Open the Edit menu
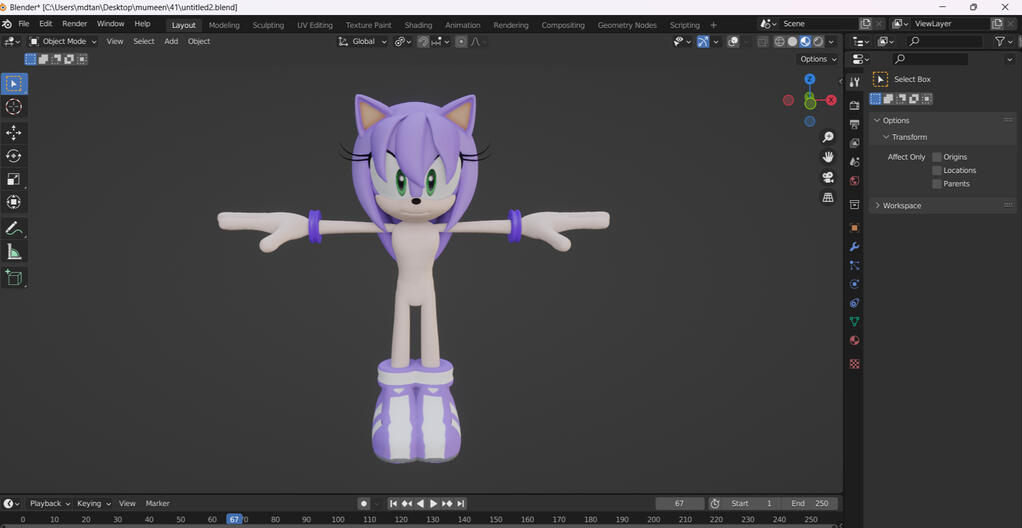The width and height of the screenshot is (1022, 528). (x=46, y=23)
